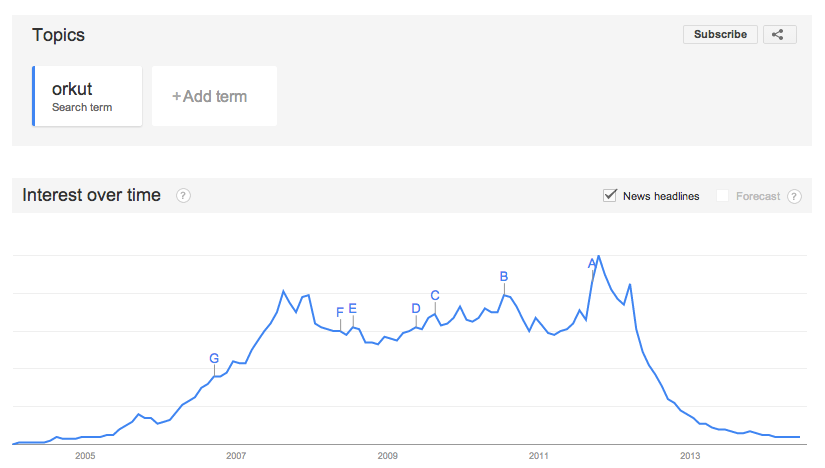Select news headline marker F
Image resolution: width=825 pixels, height=468 pixels.
pos(340,312)
